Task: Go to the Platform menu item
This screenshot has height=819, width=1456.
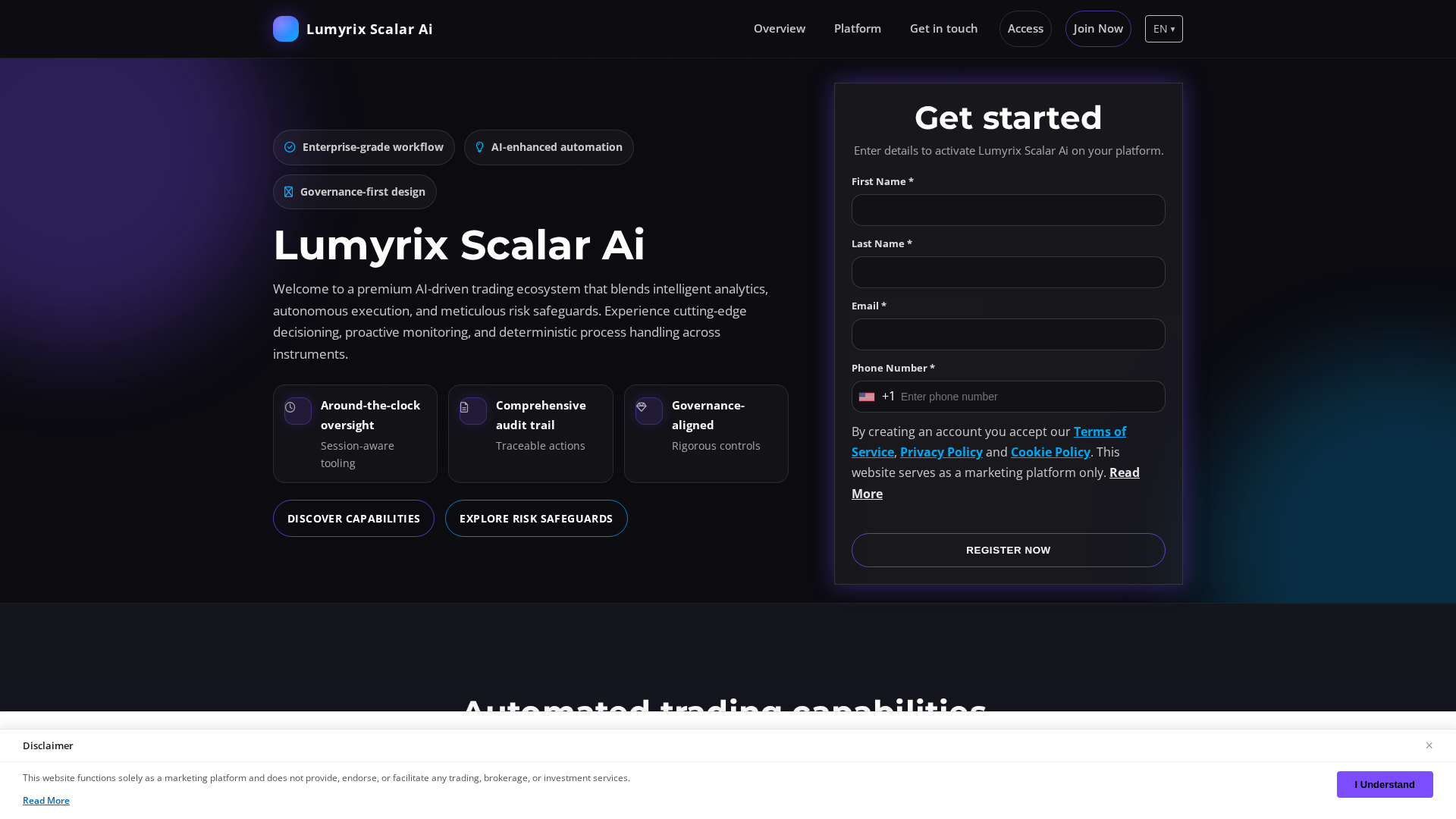Action: click(858, 29)
